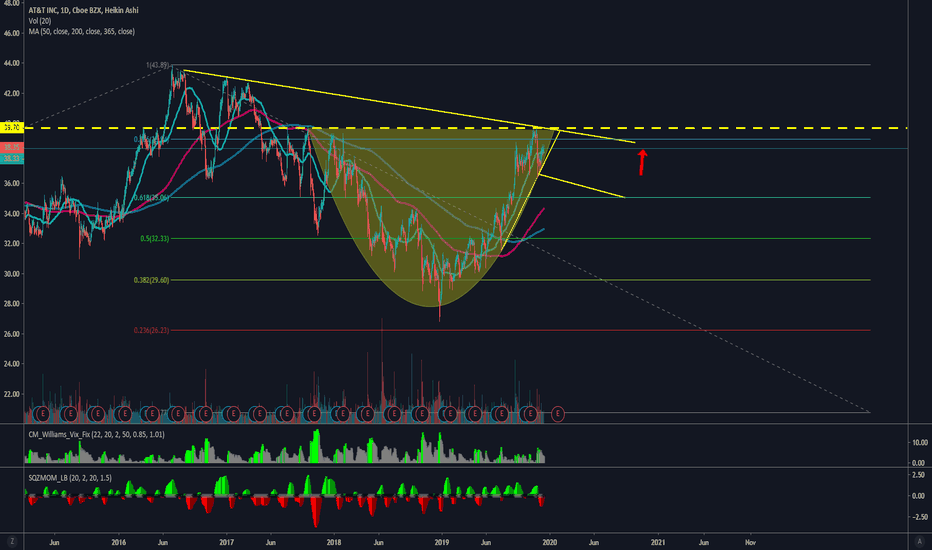Click the 32.00 price axis value
The width and height of the screenshot is (932, 550).
click(x=11, y=243)
